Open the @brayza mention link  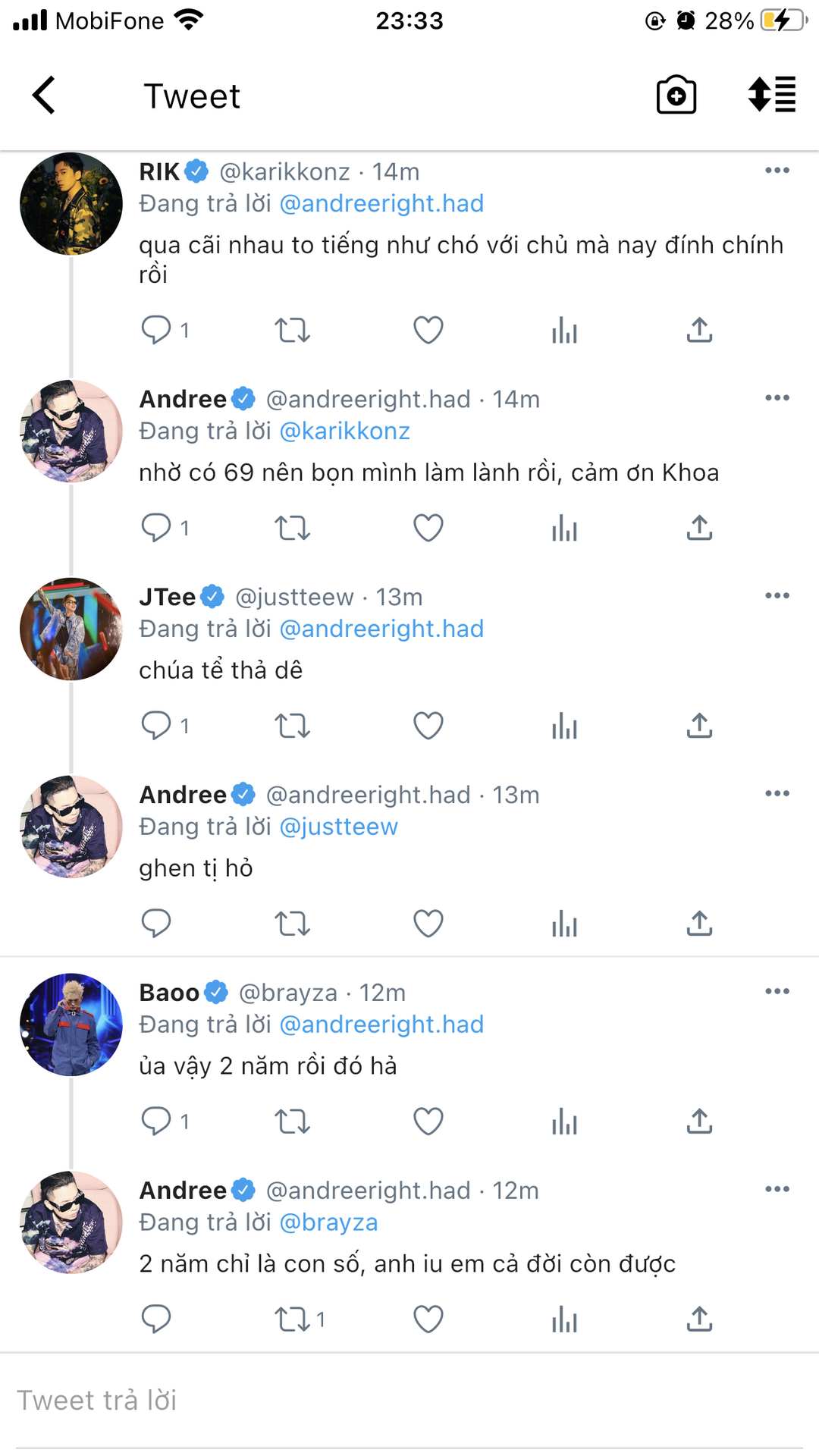pos(328,1222)
